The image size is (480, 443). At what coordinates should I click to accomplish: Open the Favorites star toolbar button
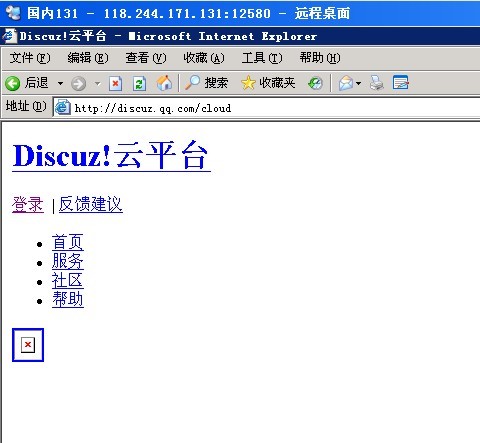click(x=268, y=83)
